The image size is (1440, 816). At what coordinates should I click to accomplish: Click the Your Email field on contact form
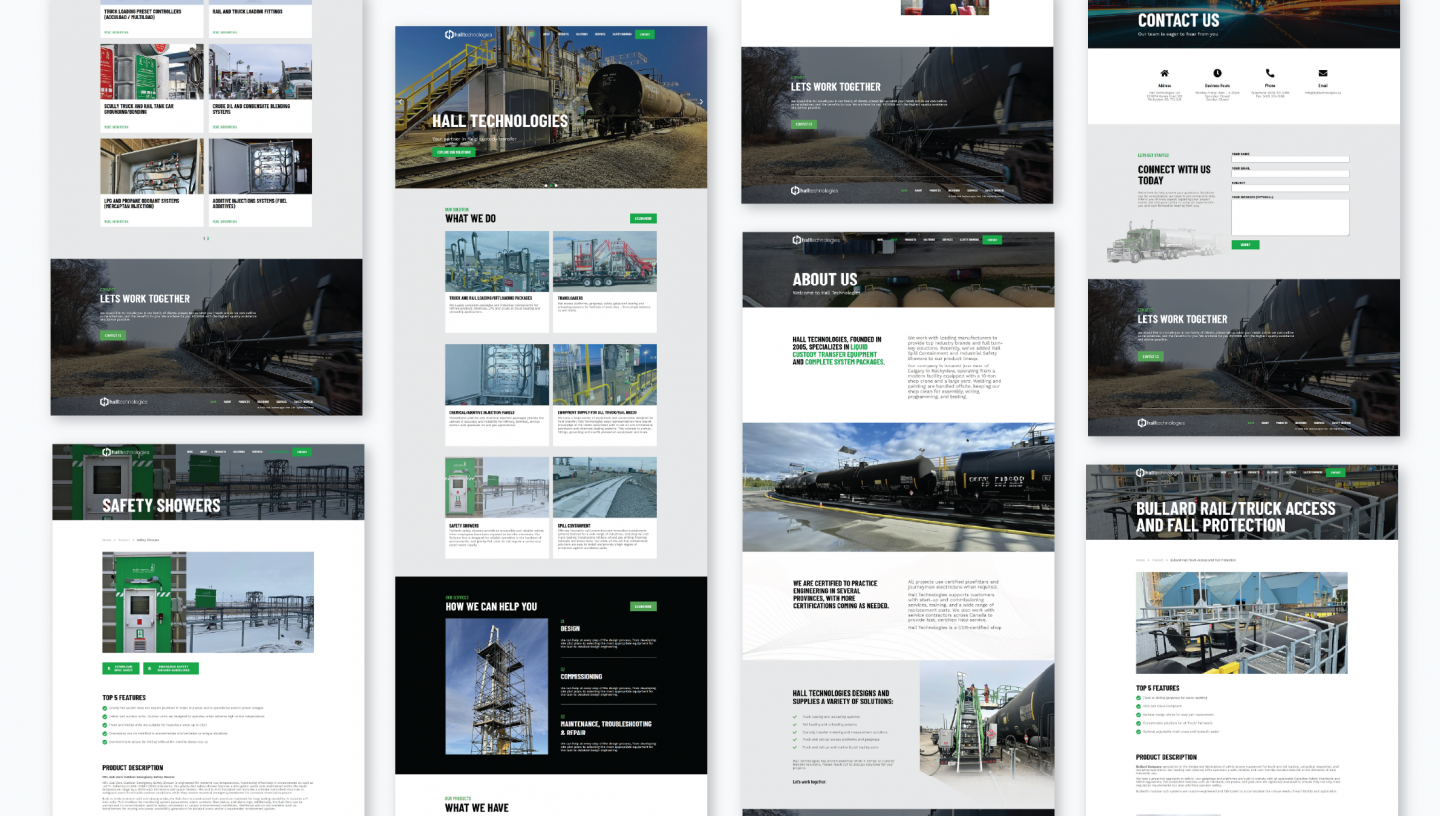pyautogui.click(x=1290, y=173)
